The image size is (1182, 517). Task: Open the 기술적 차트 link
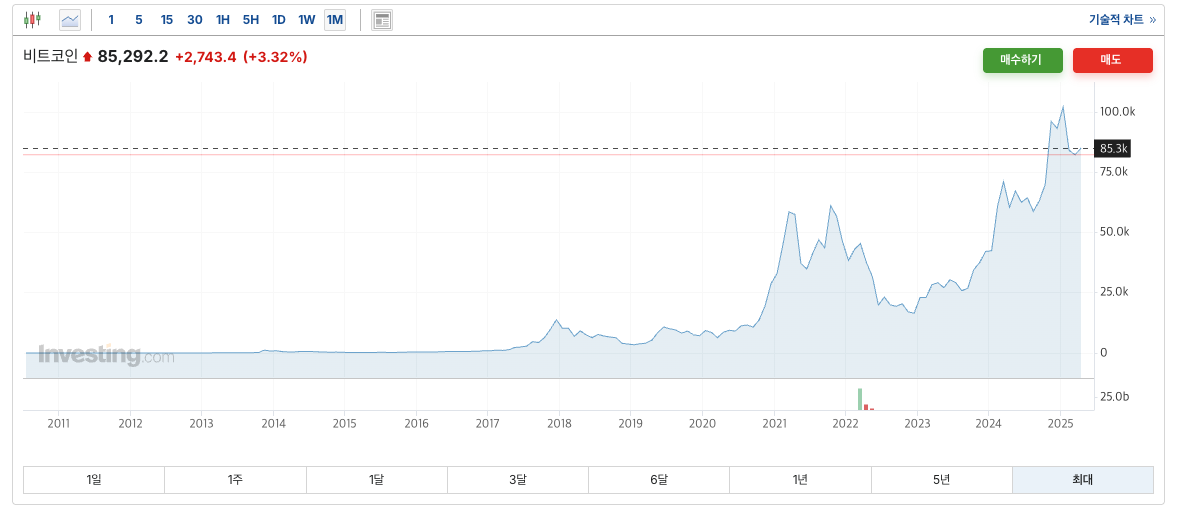coord(1122,20)
